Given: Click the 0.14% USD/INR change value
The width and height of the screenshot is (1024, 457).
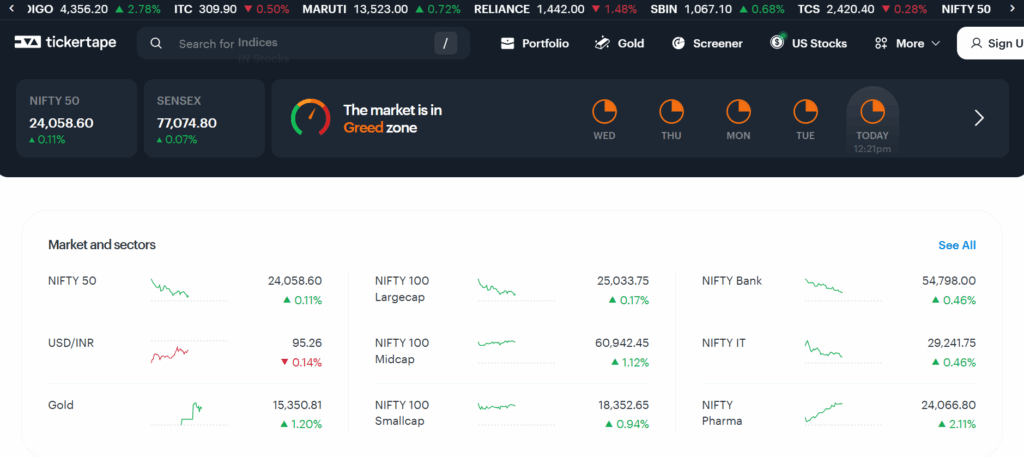Looking at the screenshot, I should click(301, 362).
